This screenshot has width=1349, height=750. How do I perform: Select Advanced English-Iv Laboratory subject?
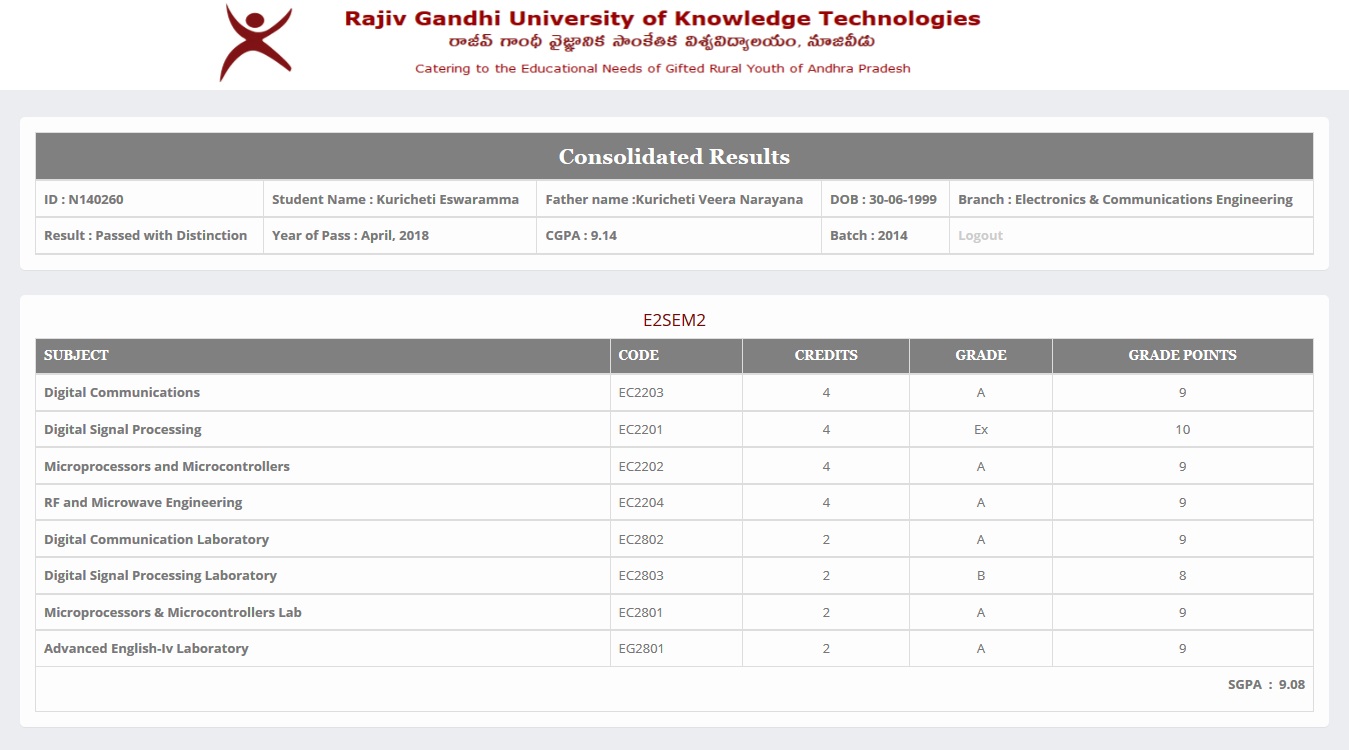[146, 649]
